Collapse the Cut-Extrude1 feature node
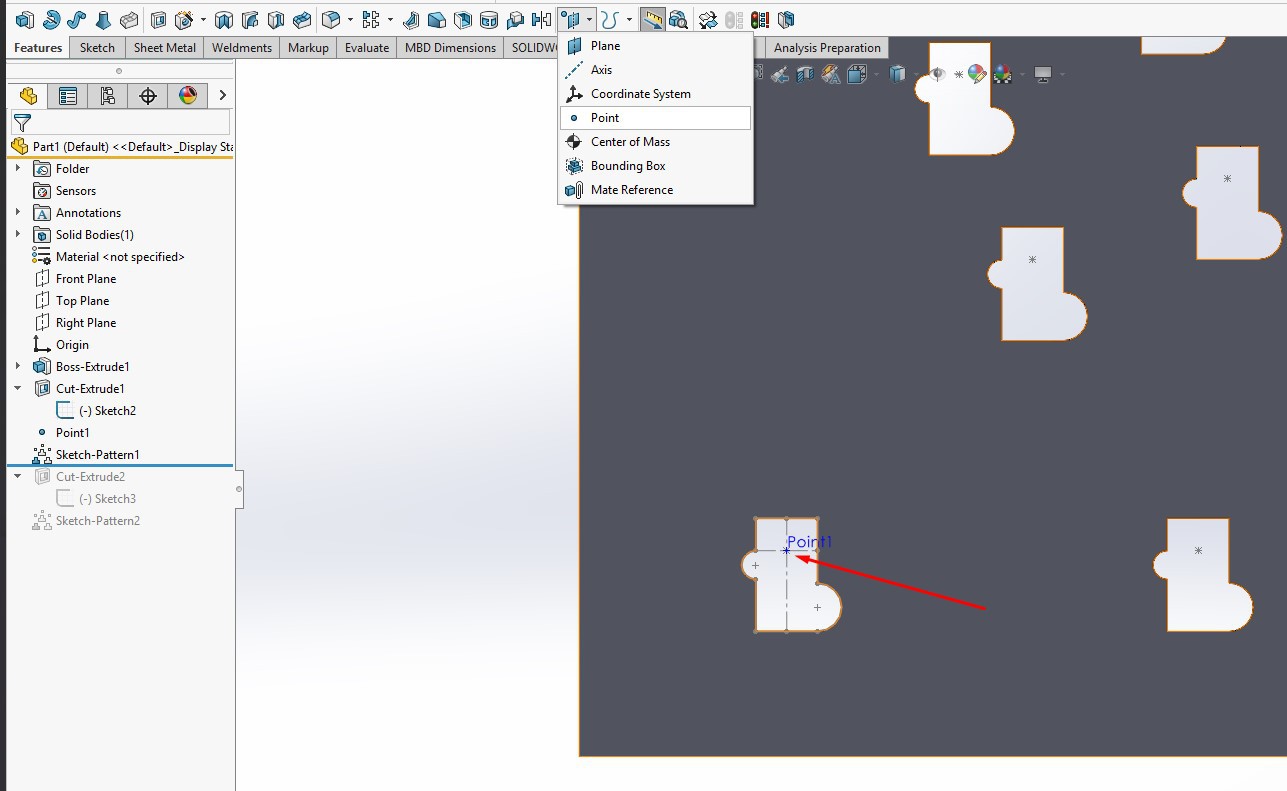Image resolution: width=1287 pixels, height=791 pixels. click(18, 389)
